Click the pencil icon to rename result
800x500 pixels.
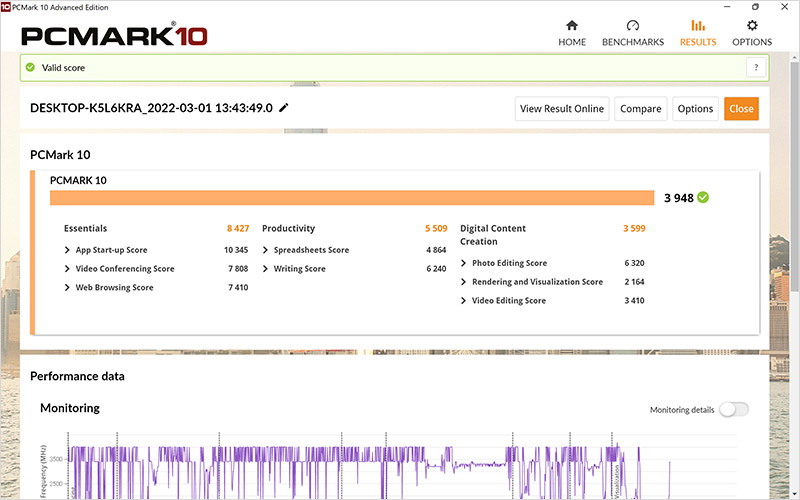click(284, 108)
